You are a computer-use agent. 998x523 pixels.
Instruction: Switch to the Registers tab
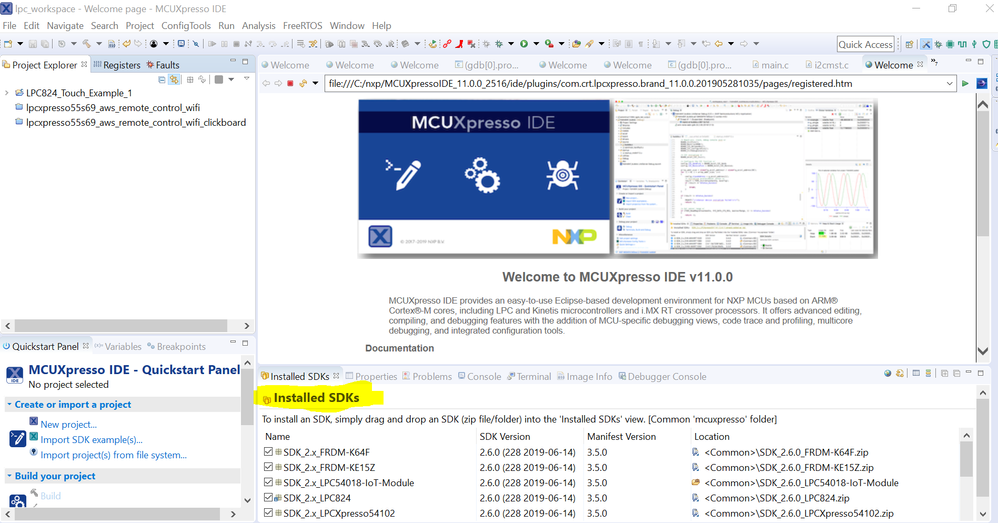(117, 65)
